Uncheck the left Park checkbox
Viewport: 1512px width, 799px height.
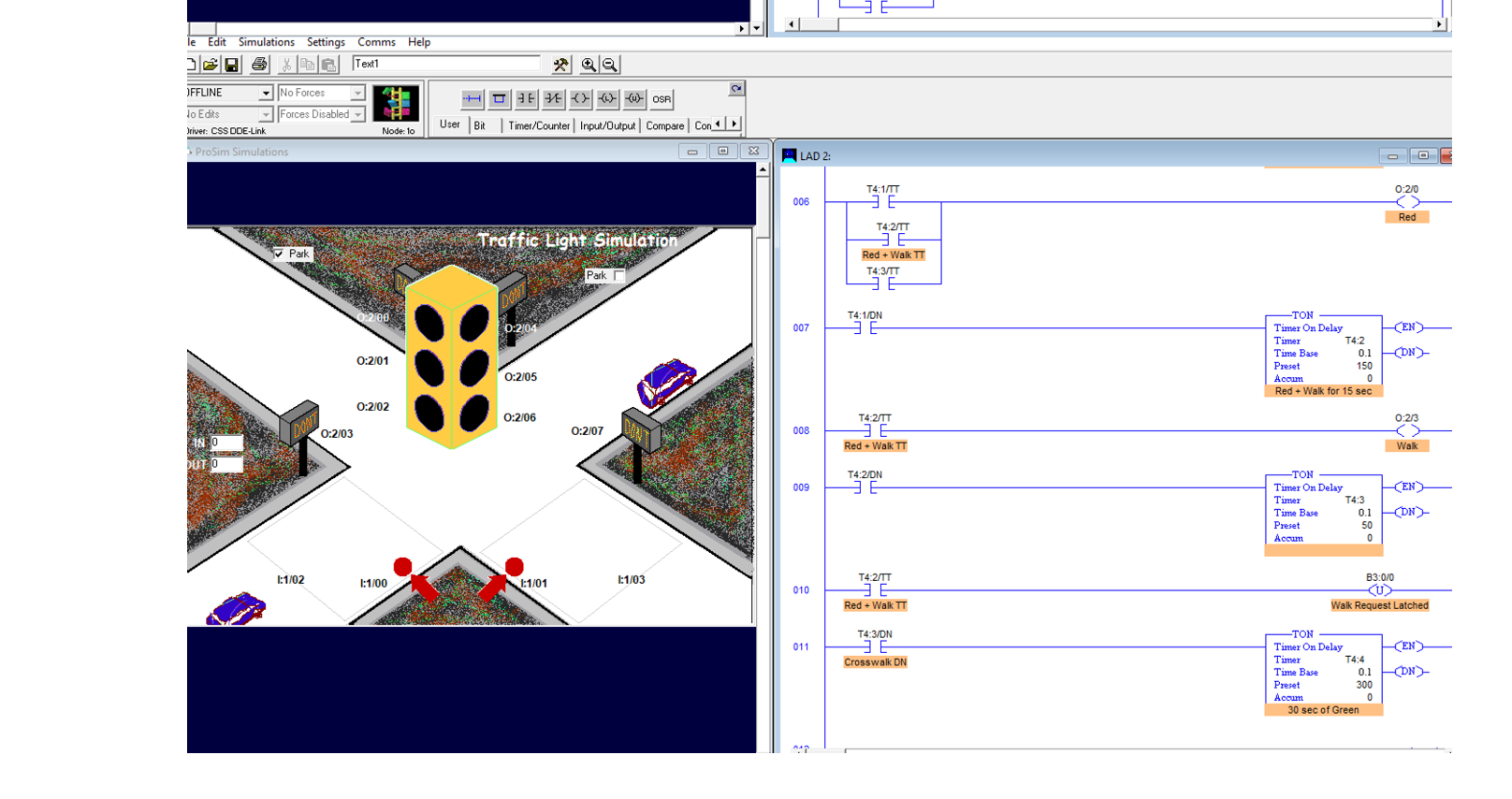click(x=279, y=254)
